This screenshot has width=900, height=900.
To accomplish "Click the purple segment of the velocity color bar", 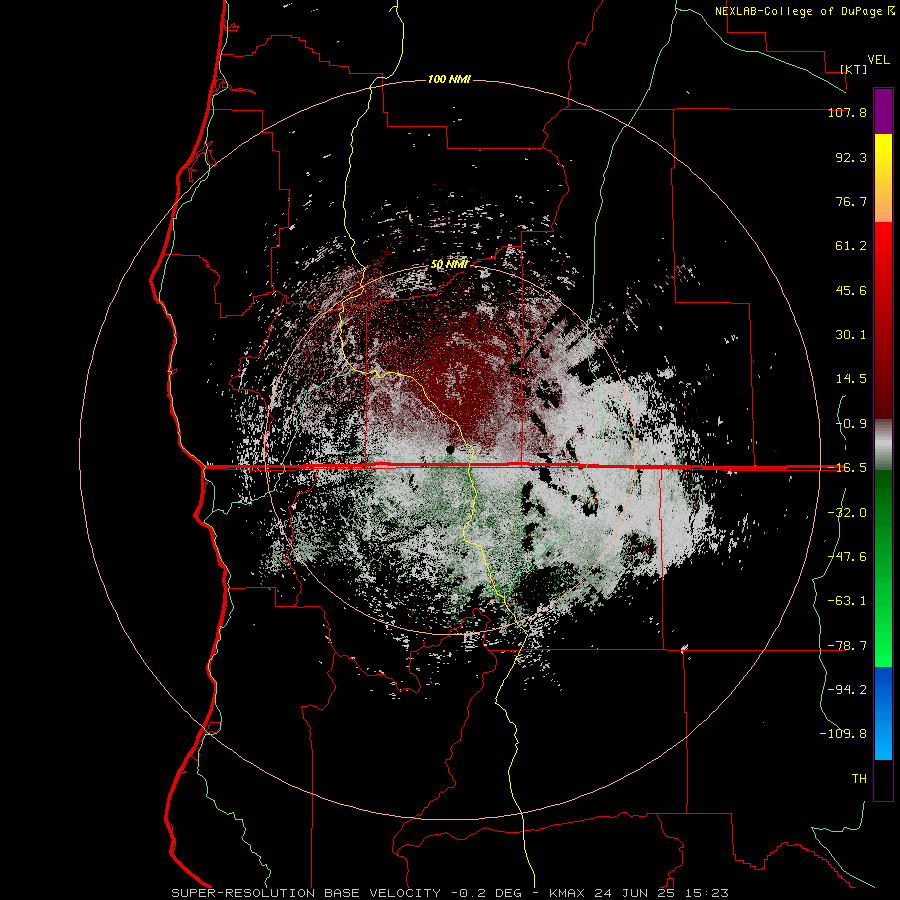I will (883, 111).
